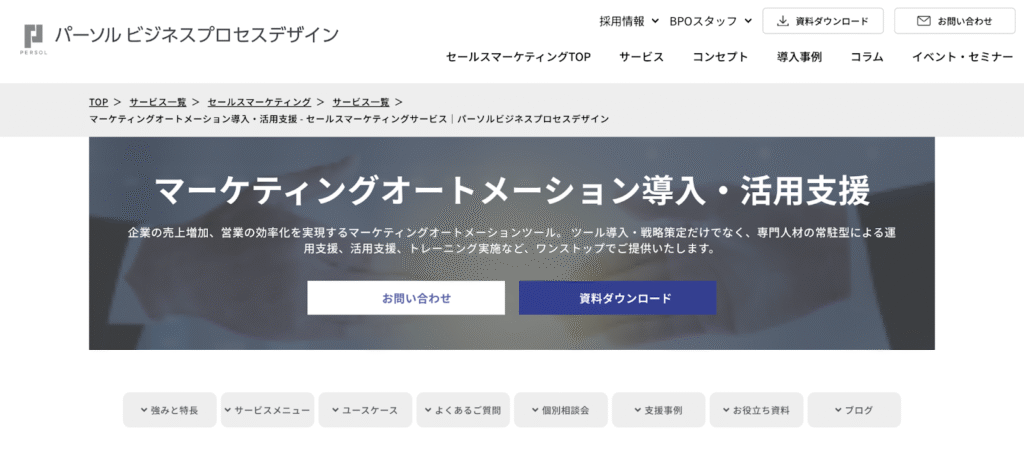The height and width of the screenshot is (476, 1024).
Task: Click the TOP breadcrumb link
Action: click(98, 102)
